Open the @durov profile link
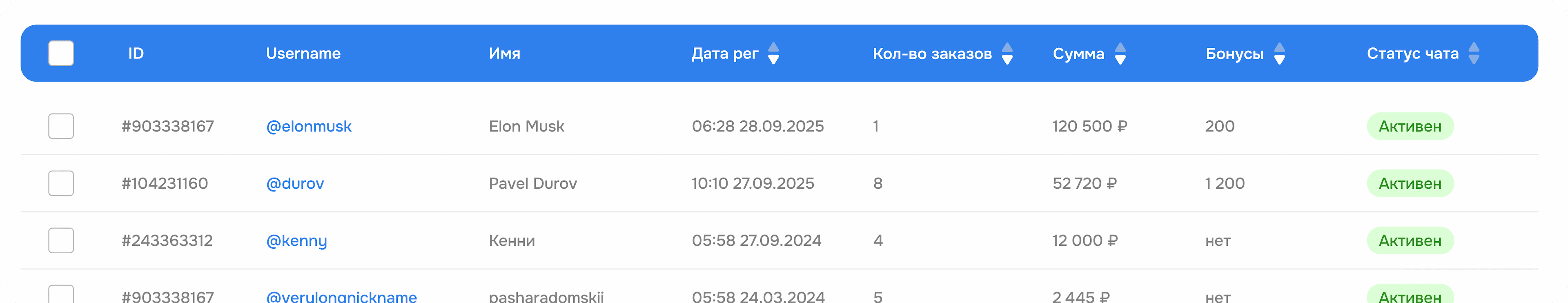 [x=294, y=183]
